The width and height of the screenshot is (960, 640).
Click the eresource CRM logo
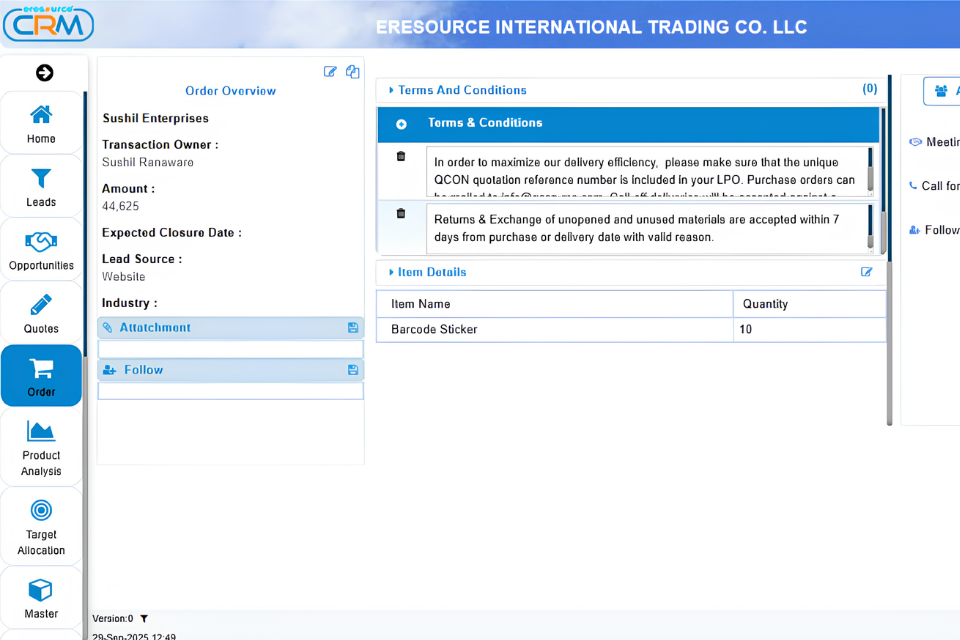tap(48, 23)
